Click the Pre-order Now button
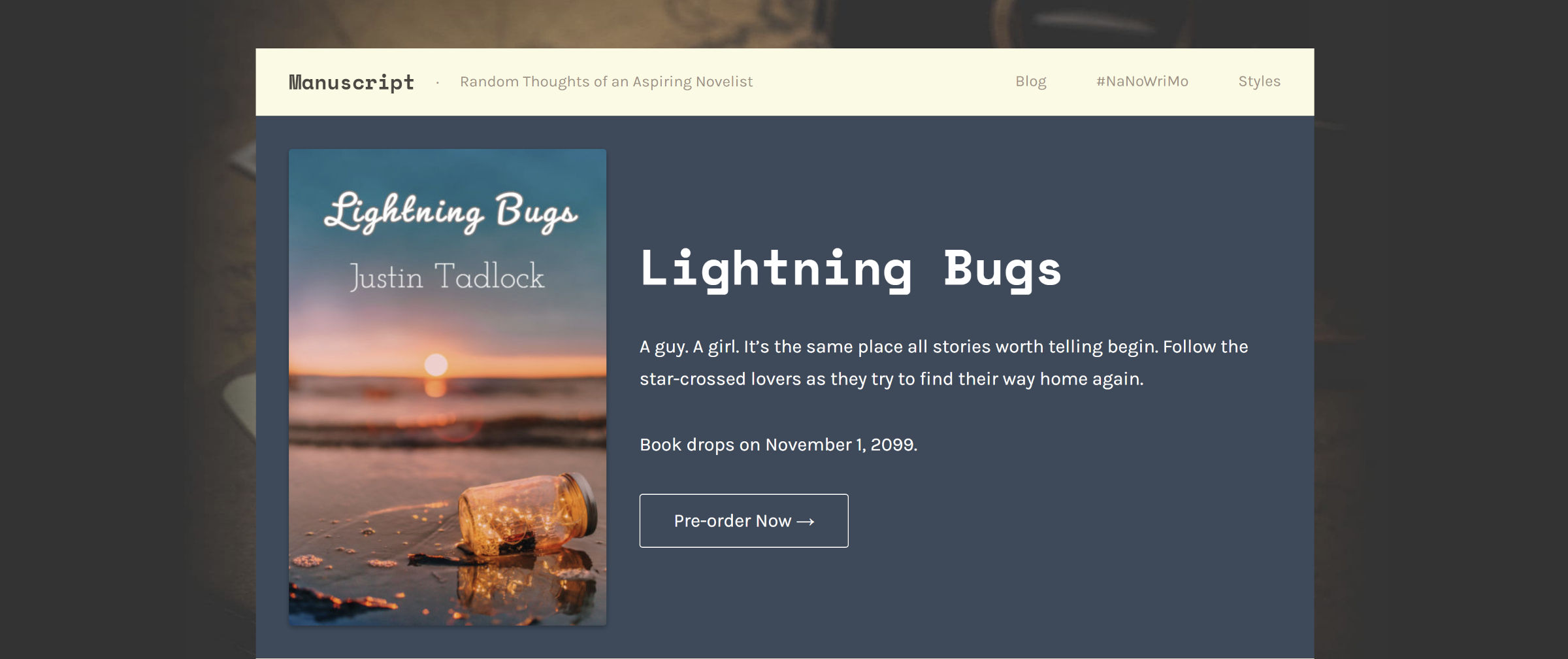Viewport: 1568px width, 659px height. click(743, 520)
